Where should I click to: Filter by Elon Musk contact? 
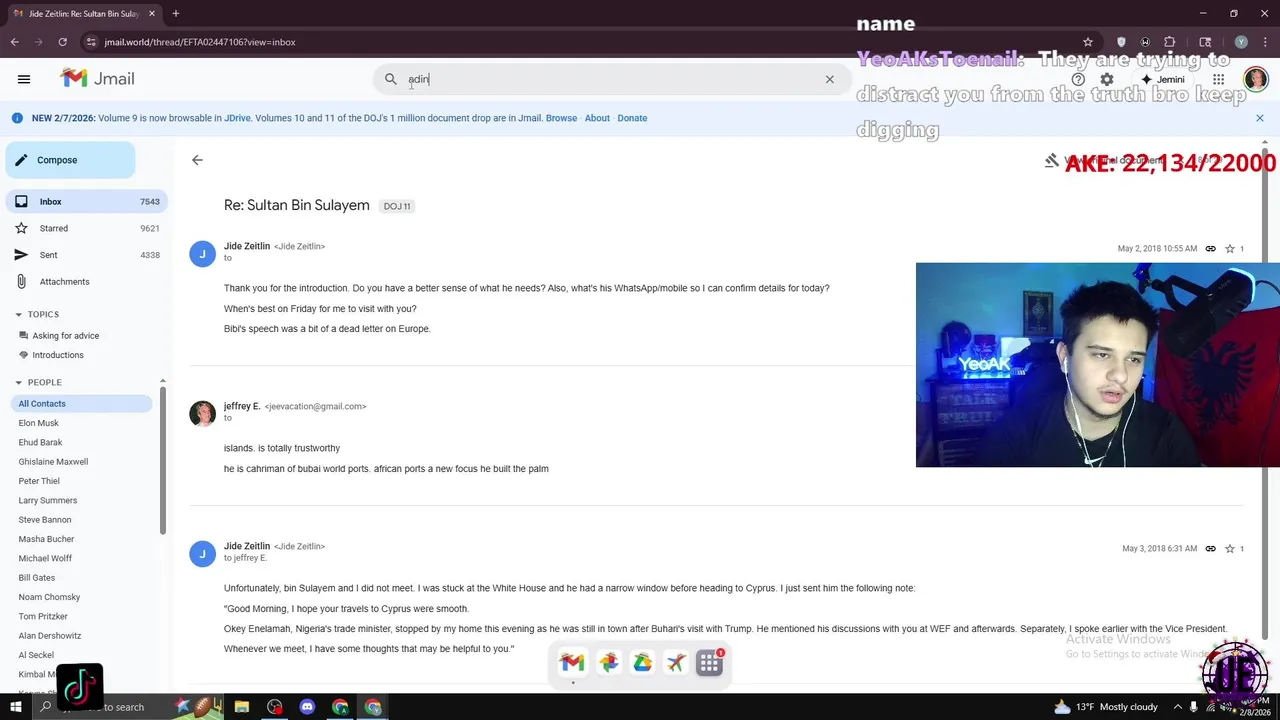pos(38,423)
